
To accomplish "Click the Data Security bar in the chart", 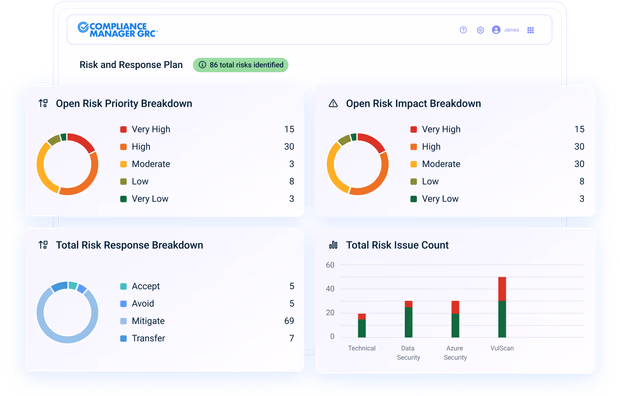I will tap(408, 319).
